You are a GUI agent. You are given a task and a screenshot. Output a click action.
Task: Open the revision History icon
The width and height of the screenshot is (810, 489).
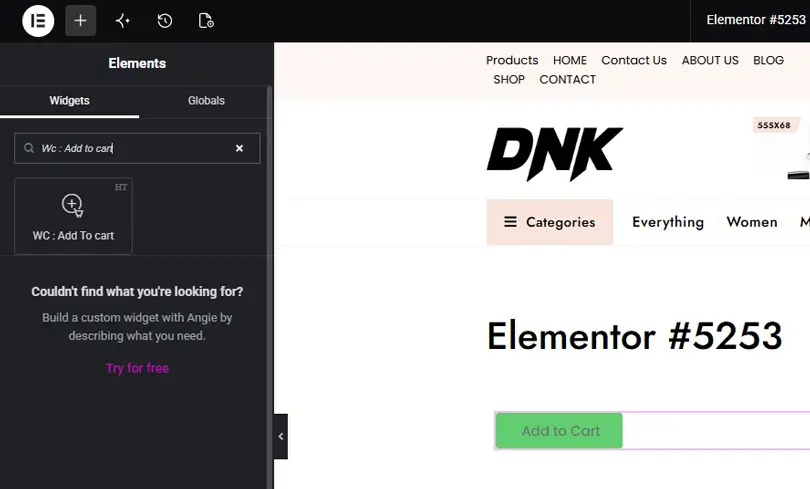point(164,21)
